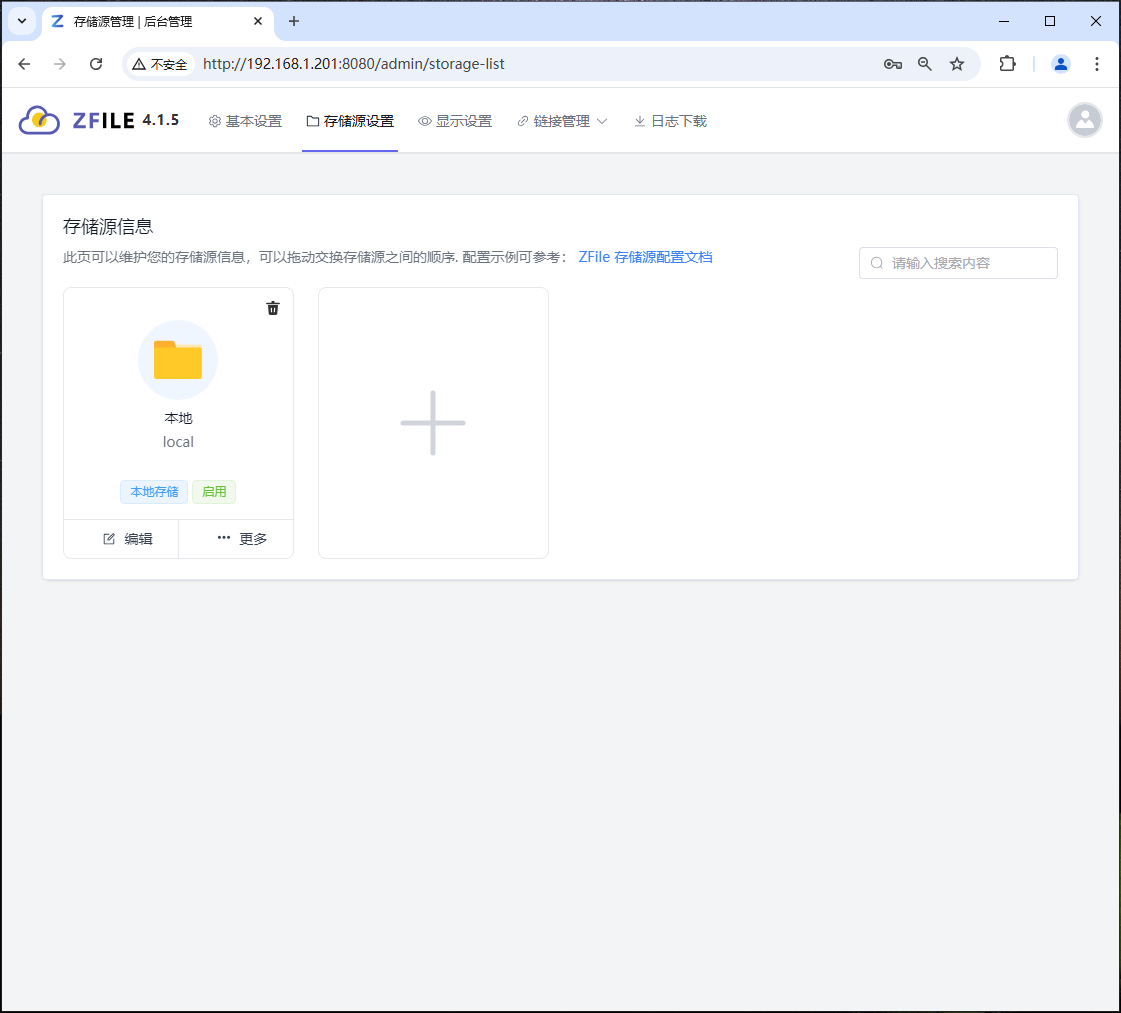This screenshot has height=1013, width=1121.
Task: Expand the 链接管理 dropdown menu
Action: click(562, 119)
